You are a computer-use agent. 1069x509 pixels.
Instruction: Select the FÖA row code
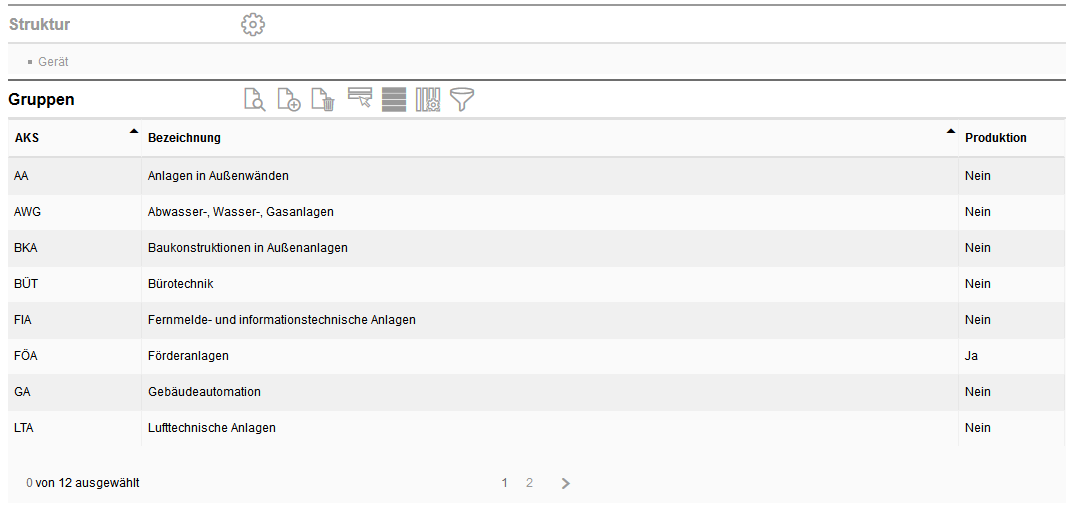25,356
